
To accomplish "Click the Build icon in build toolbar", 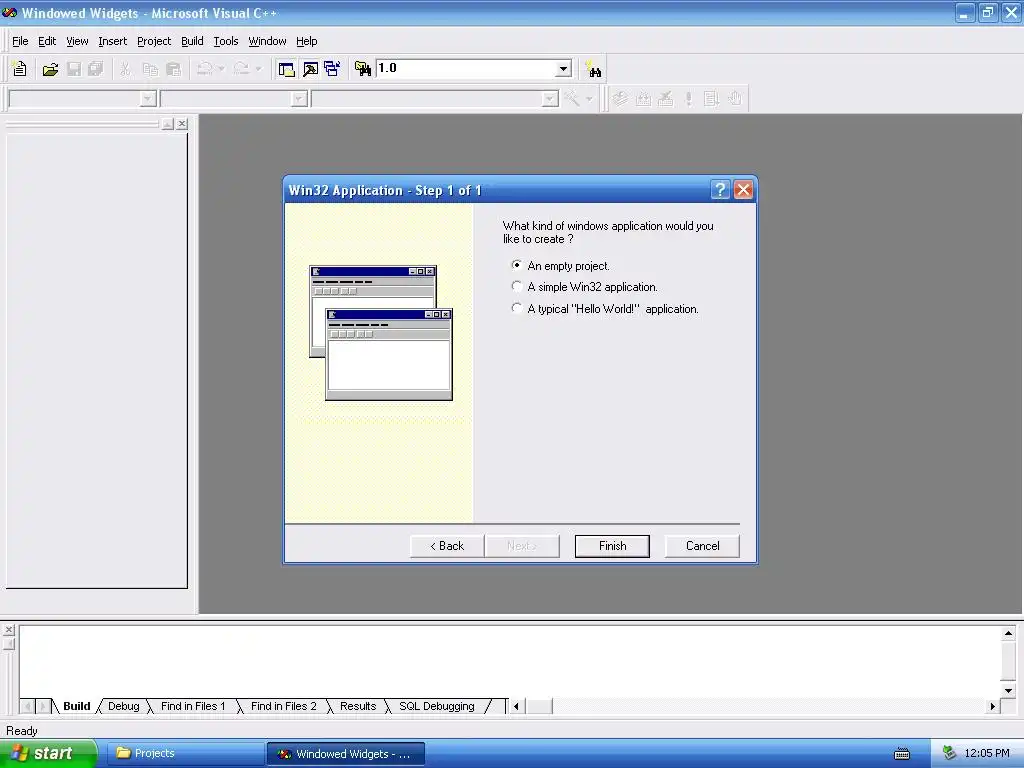I will coord(643,99).
